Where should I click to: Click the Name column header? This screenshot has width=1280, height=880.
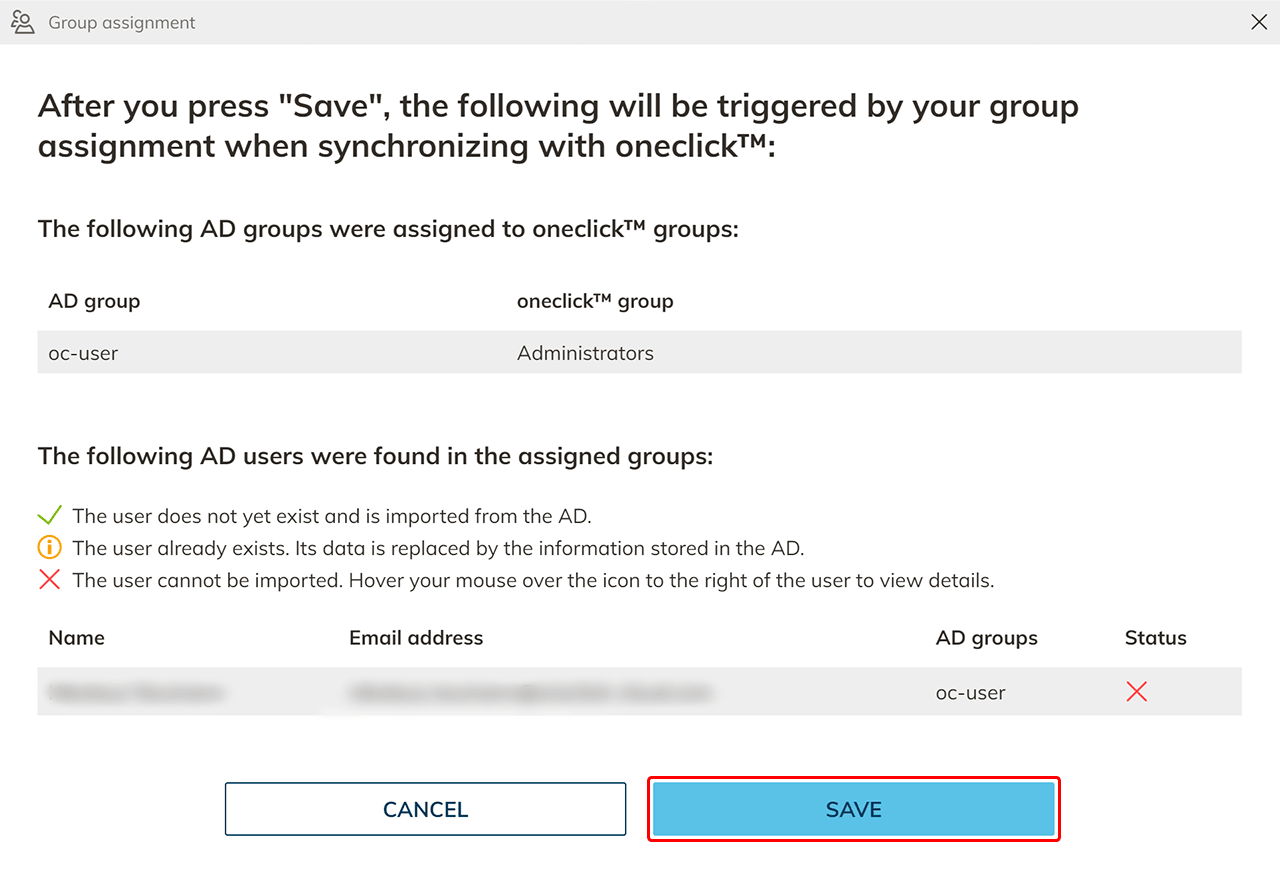76,638
